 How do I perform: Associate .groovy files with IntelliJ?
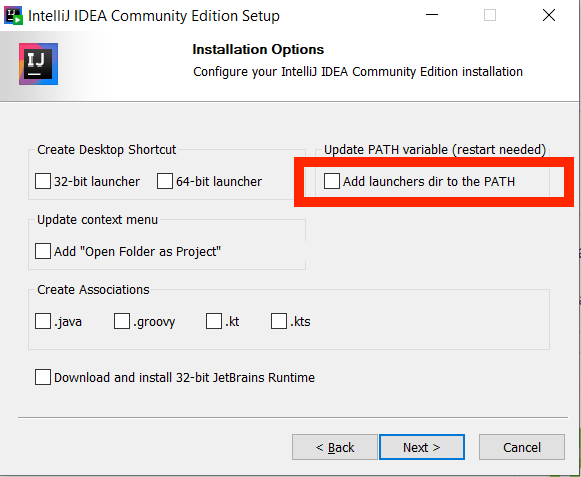pos(122,321)
